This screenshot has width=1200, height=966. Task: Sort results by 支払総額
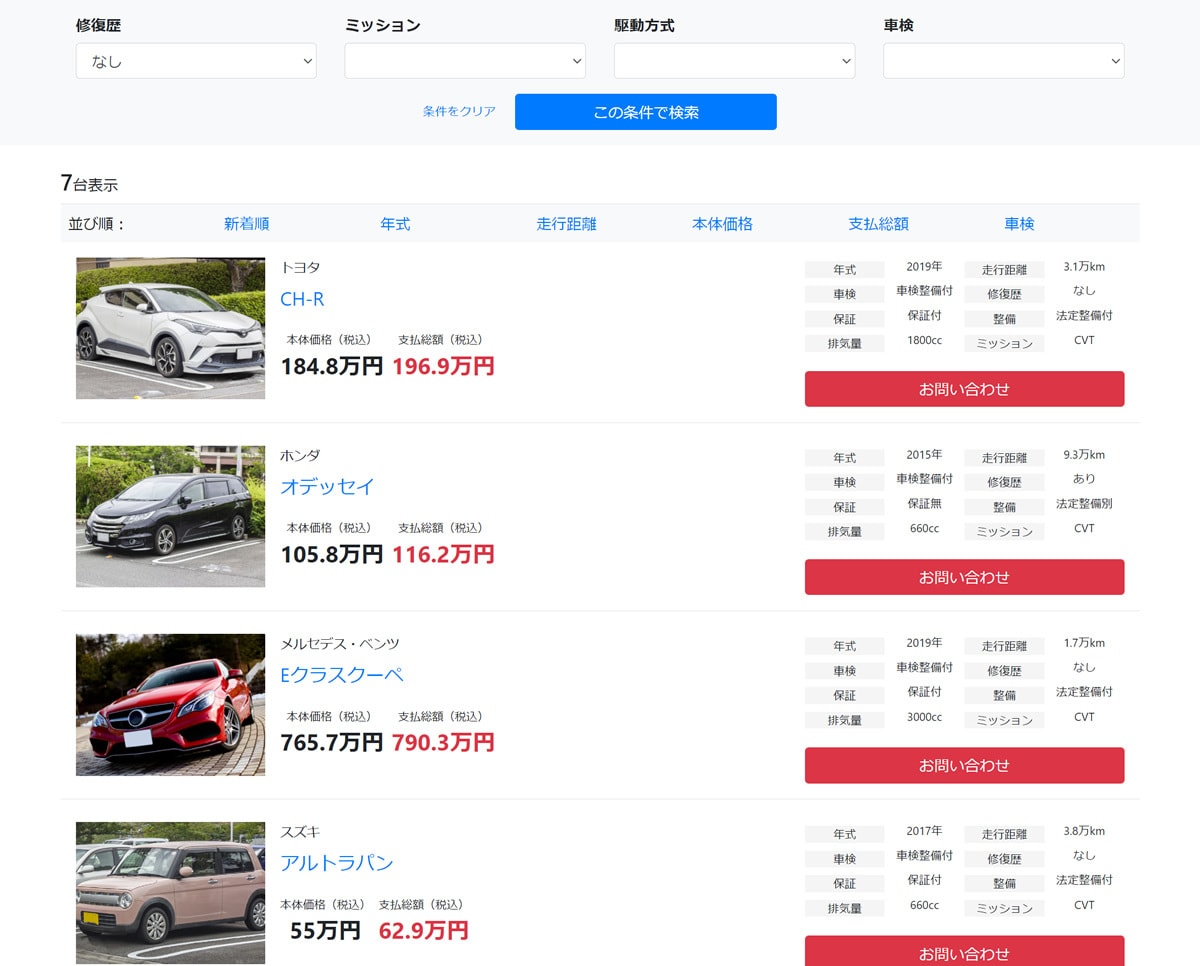(878, 224)
